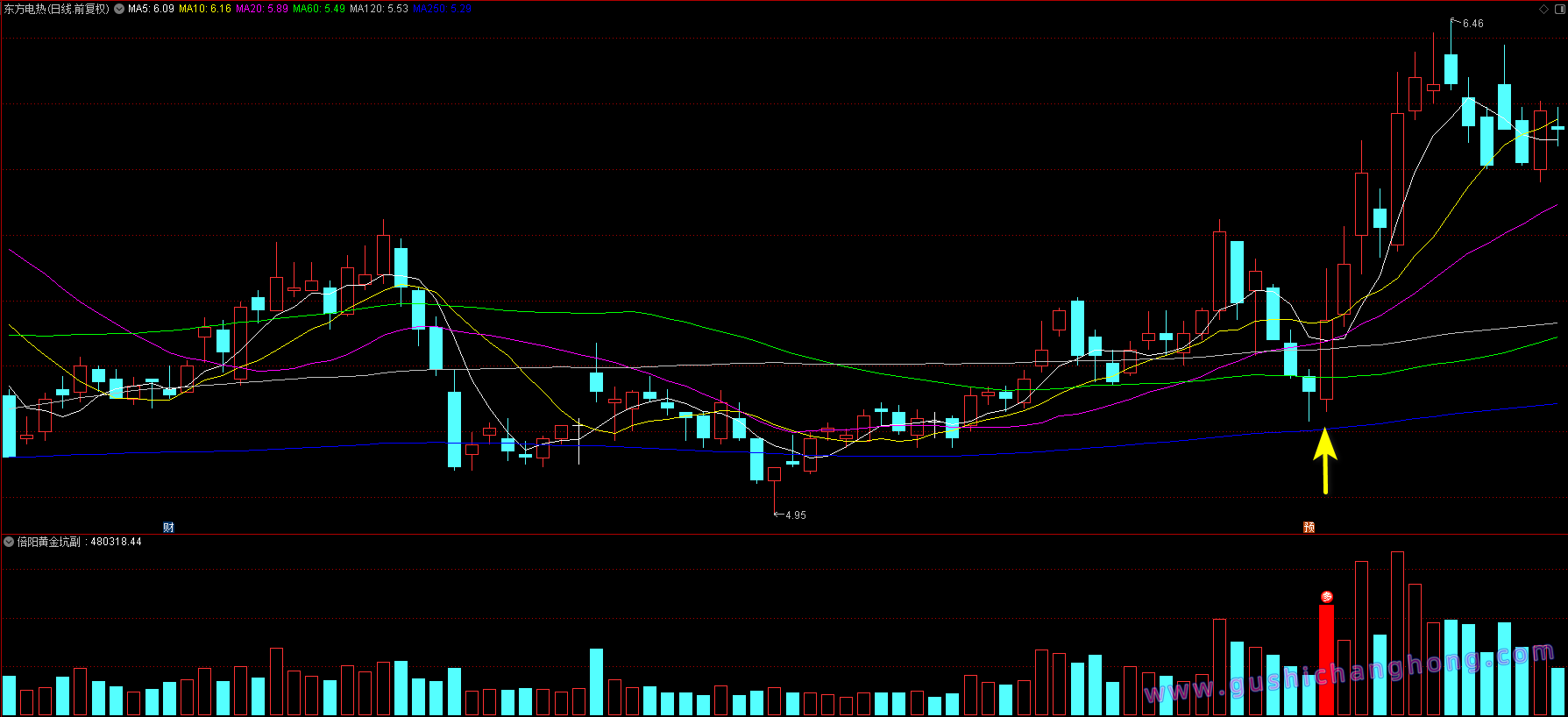Click the 财 financial report marker

coord(169,527)
